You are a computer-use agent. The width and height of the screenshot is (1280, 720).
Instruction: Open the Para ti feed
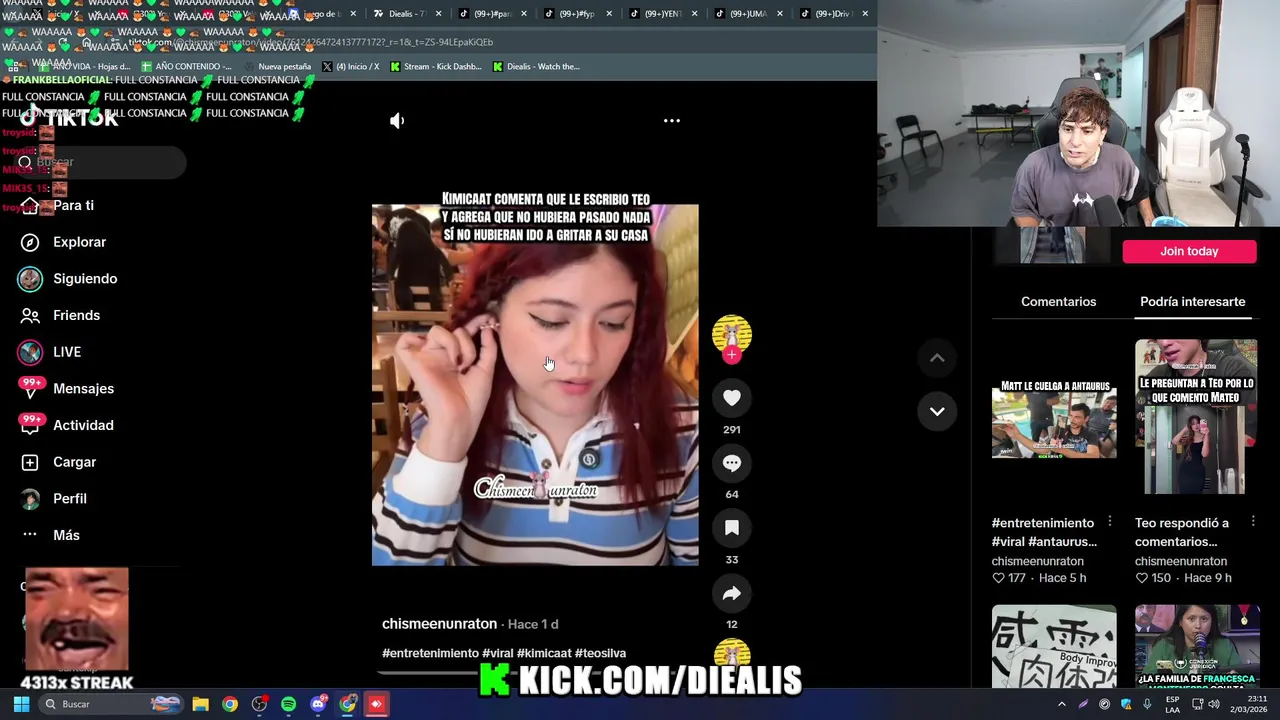(60, 205)
